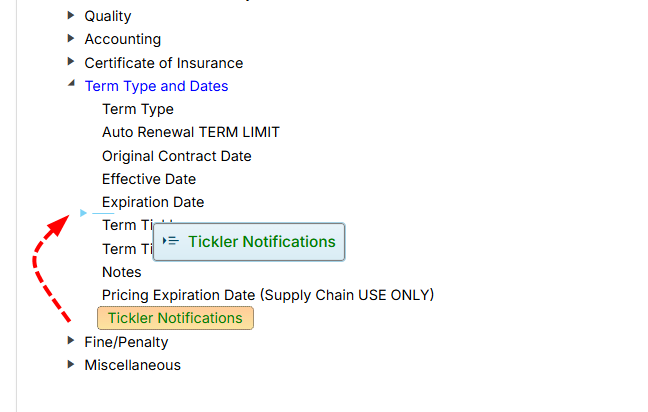Open the Notes item under Term dates
Screen dimensions: 648x412
[x=121, y=272]
